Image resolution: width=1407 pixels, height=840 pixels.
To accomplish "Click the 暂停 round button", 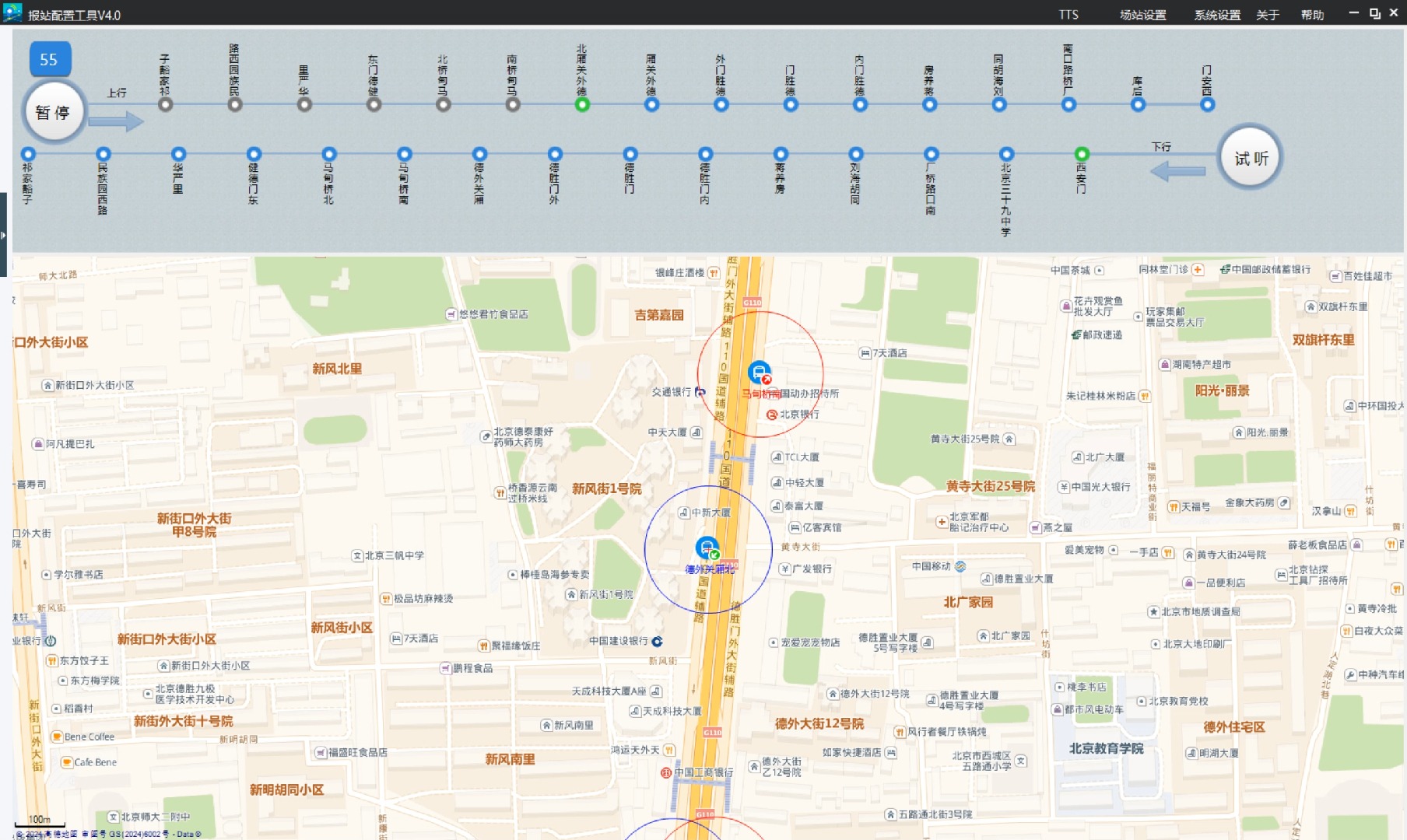I will point(53,112).
